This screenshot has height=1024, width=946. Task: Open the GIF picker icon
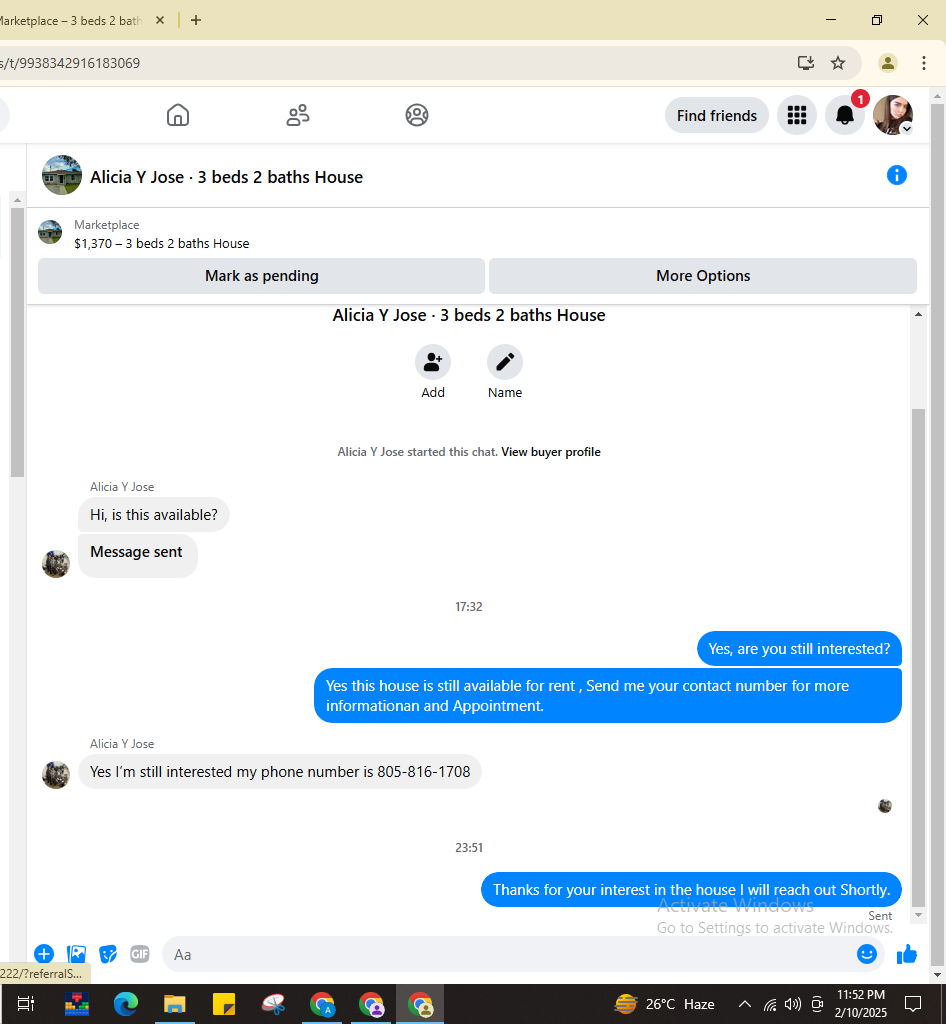pos(140,954)
